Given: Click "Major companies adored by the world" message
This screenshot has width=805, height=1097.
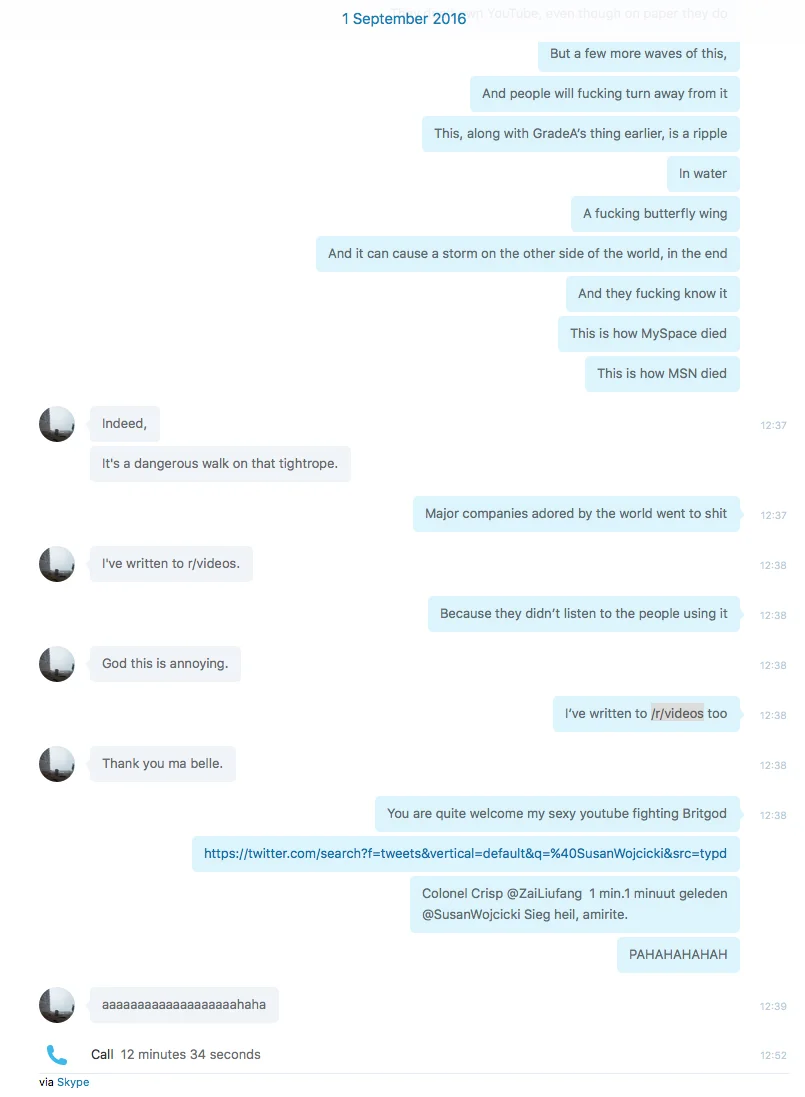Looking at the screenshot, I should coord(576,514).
